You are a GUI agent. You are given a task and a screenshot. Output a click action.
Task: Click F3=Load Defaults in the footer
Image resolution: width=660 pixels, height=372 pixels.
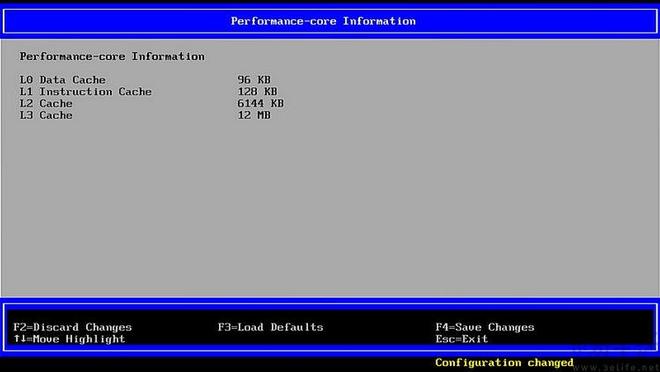[x=271, y=327]
